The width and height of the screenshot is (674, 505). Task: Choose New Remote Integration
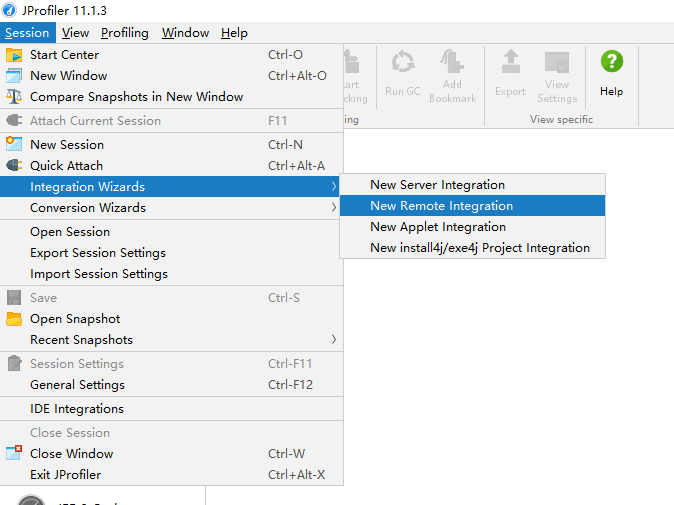[x=472, y=205]
